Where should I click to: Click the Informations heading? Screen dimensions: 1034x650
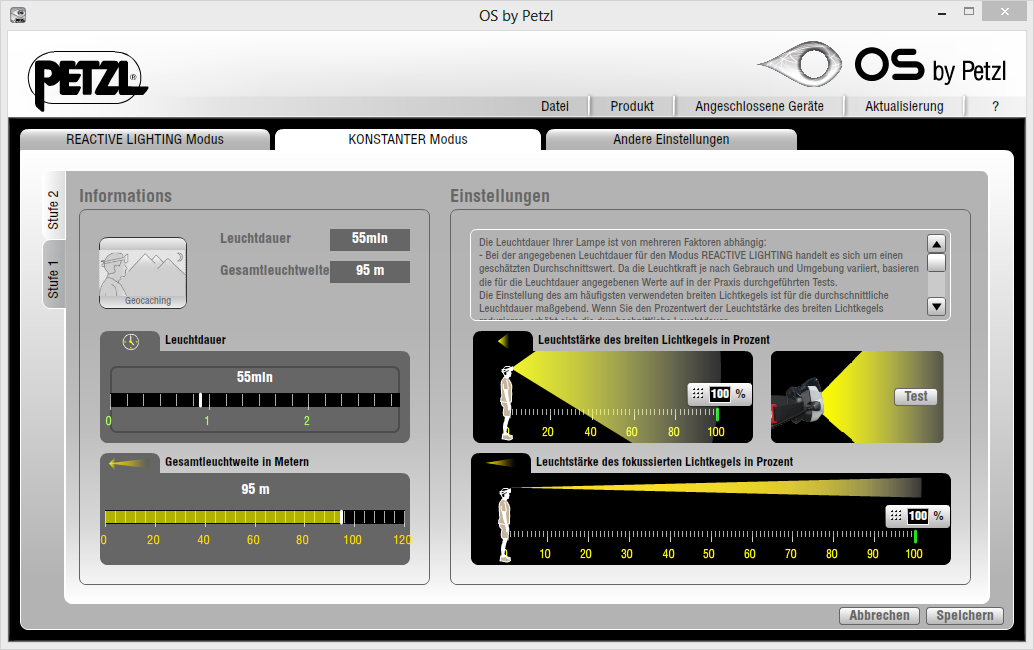125,196
